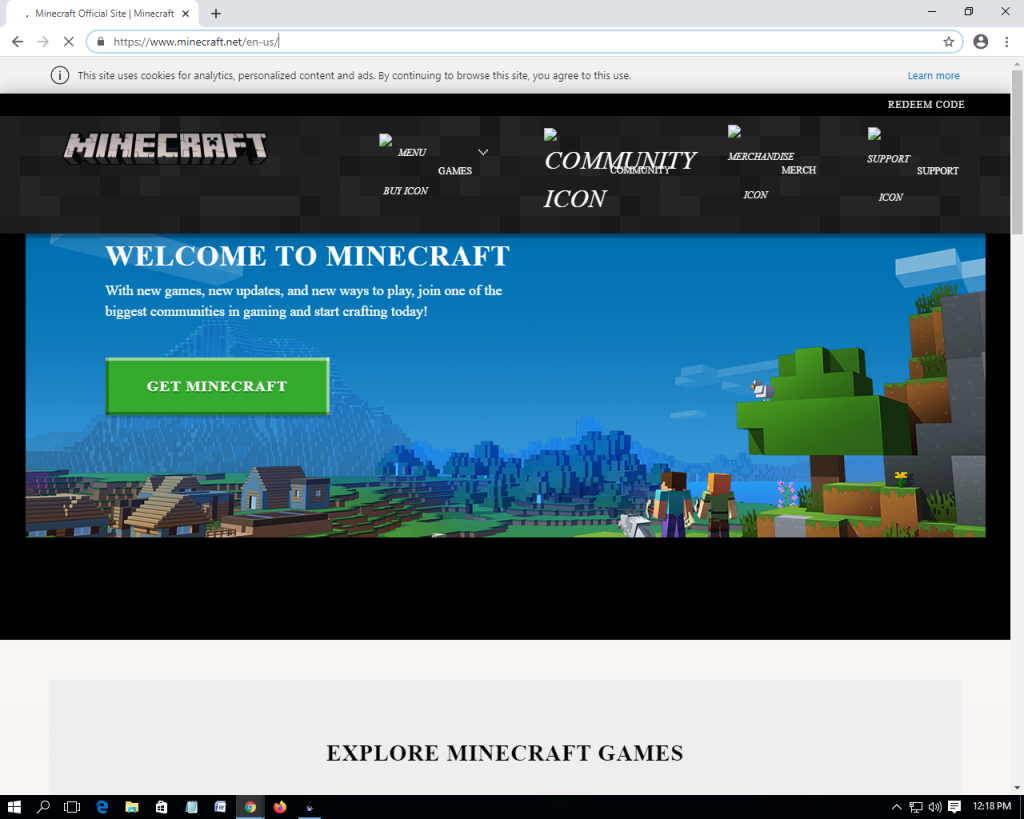Click the page vertical scrollbar thumb
This screenshot has height=819, width=1024.
point(1017,152)
